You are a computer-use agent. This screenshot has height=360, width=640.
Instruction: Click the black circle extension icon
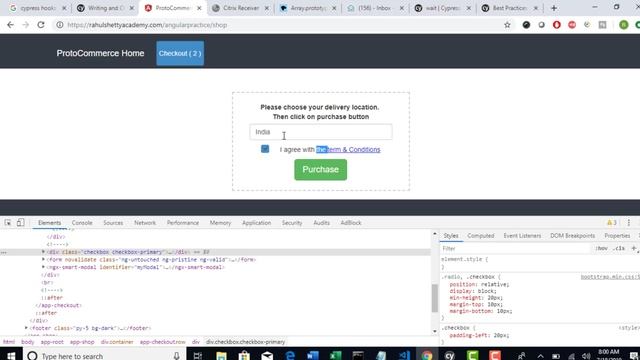(527, 25)
